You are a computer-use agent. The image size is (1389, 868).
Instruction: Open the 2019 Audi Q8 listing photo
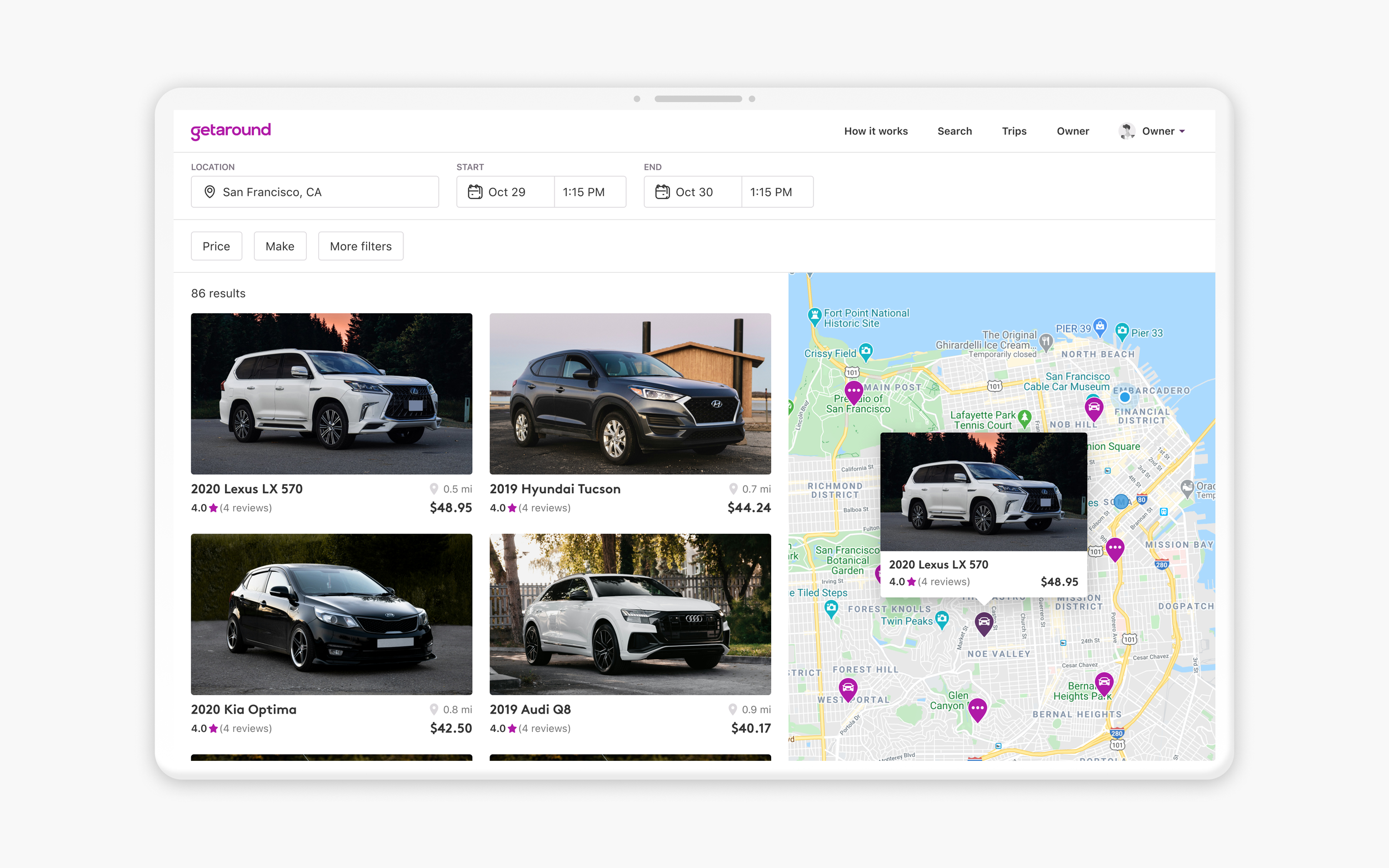tap(630, 614)
